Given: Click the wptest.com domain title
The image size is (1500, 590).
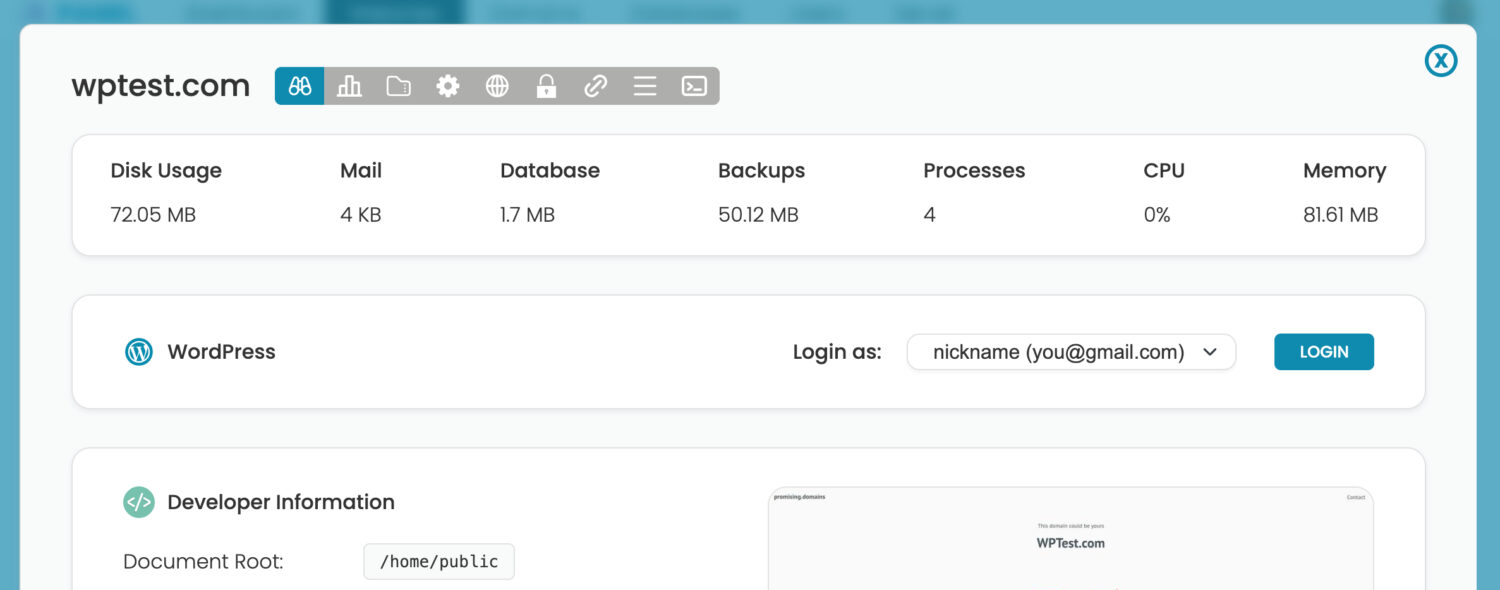Looking at the screenshot, I should (x=161, y=86).
